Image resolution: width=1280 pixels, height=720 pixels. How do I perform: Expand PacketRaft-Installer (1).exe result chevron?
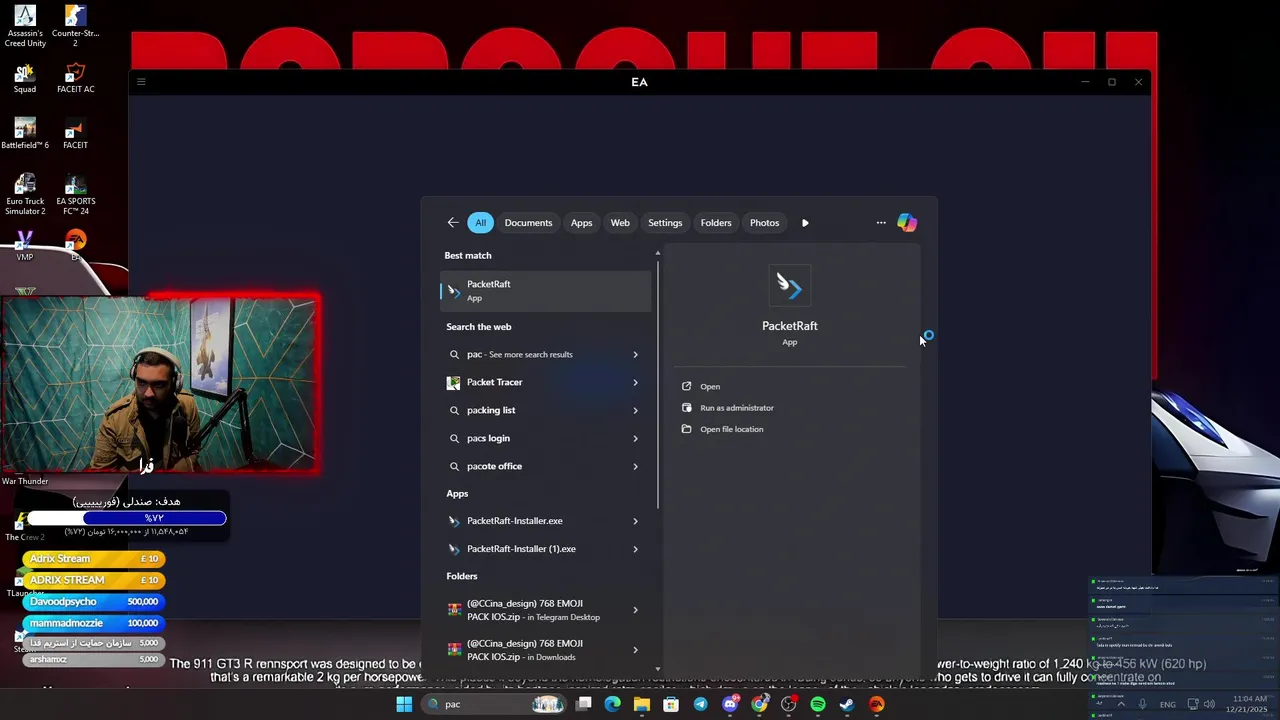[635, 549]
